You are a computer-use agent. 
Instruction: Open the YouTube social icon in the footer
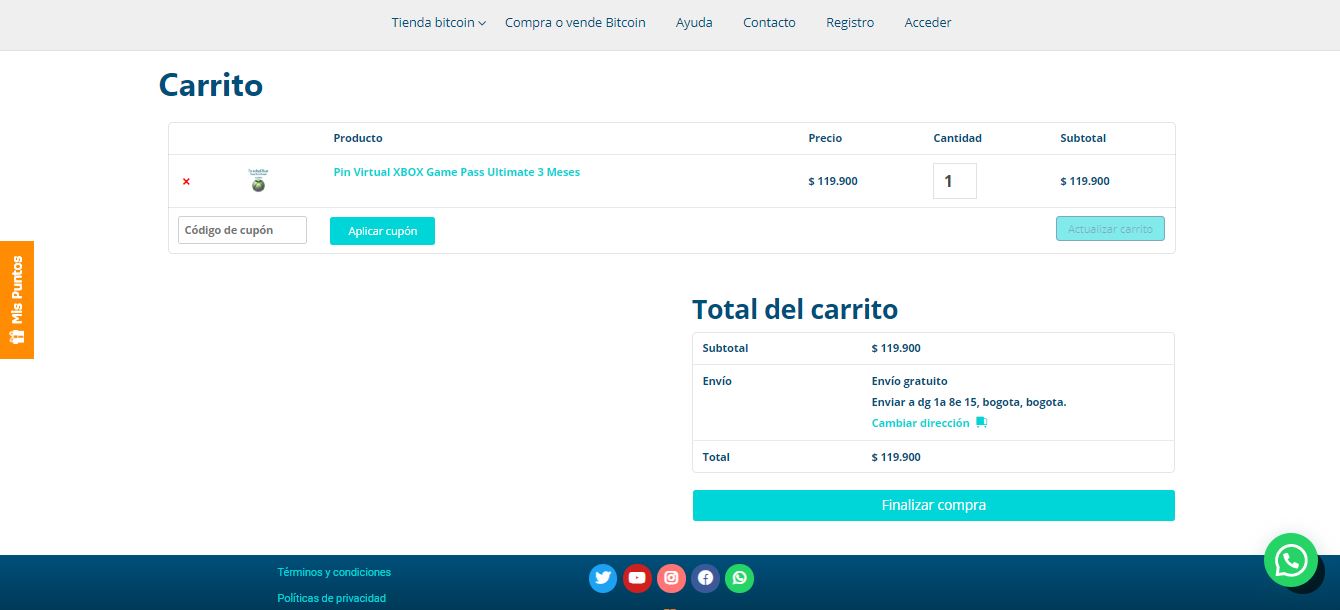click(637, 578)
